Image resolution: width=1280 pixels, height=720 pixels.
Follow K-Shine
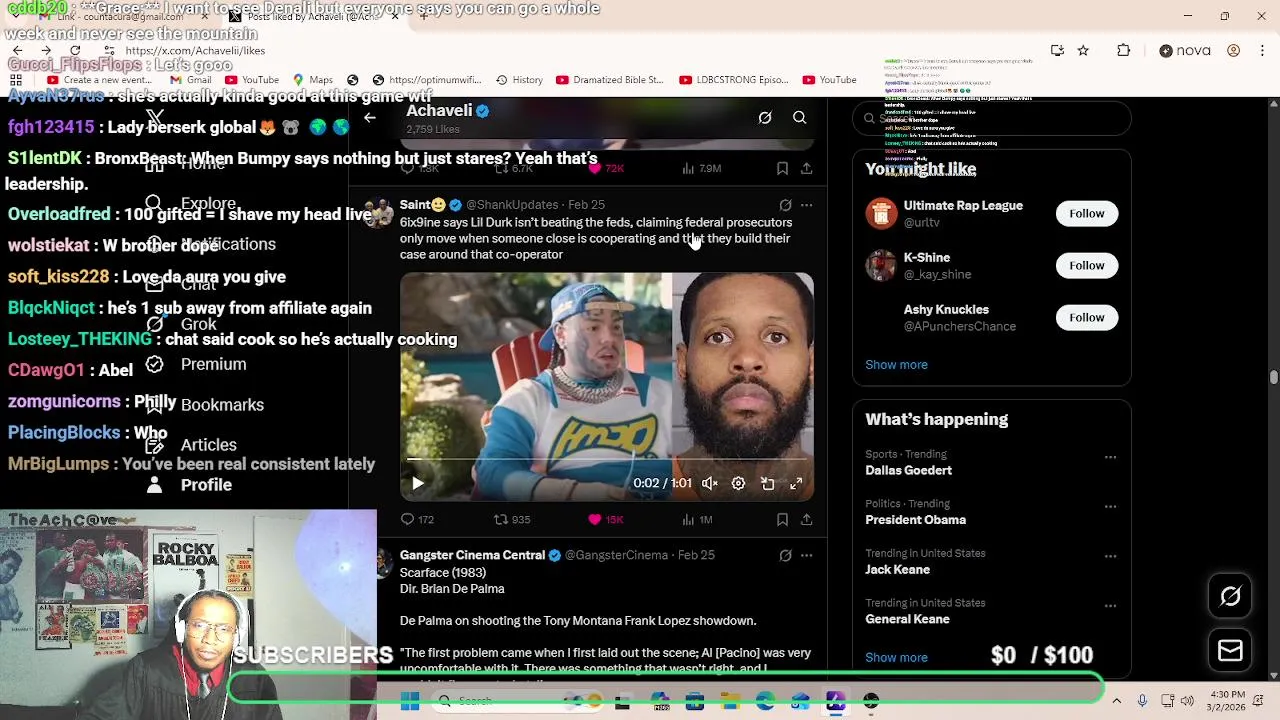pyautogui.click(x=1087, y=266)
